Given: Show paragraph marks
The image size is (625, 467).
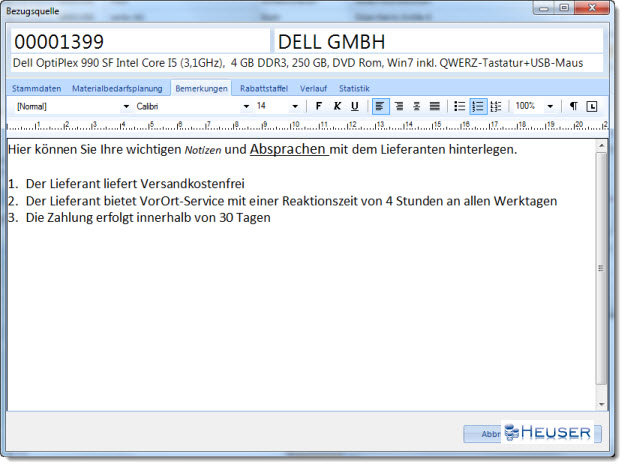Looking at the screenshot, I should click(574, 106).
